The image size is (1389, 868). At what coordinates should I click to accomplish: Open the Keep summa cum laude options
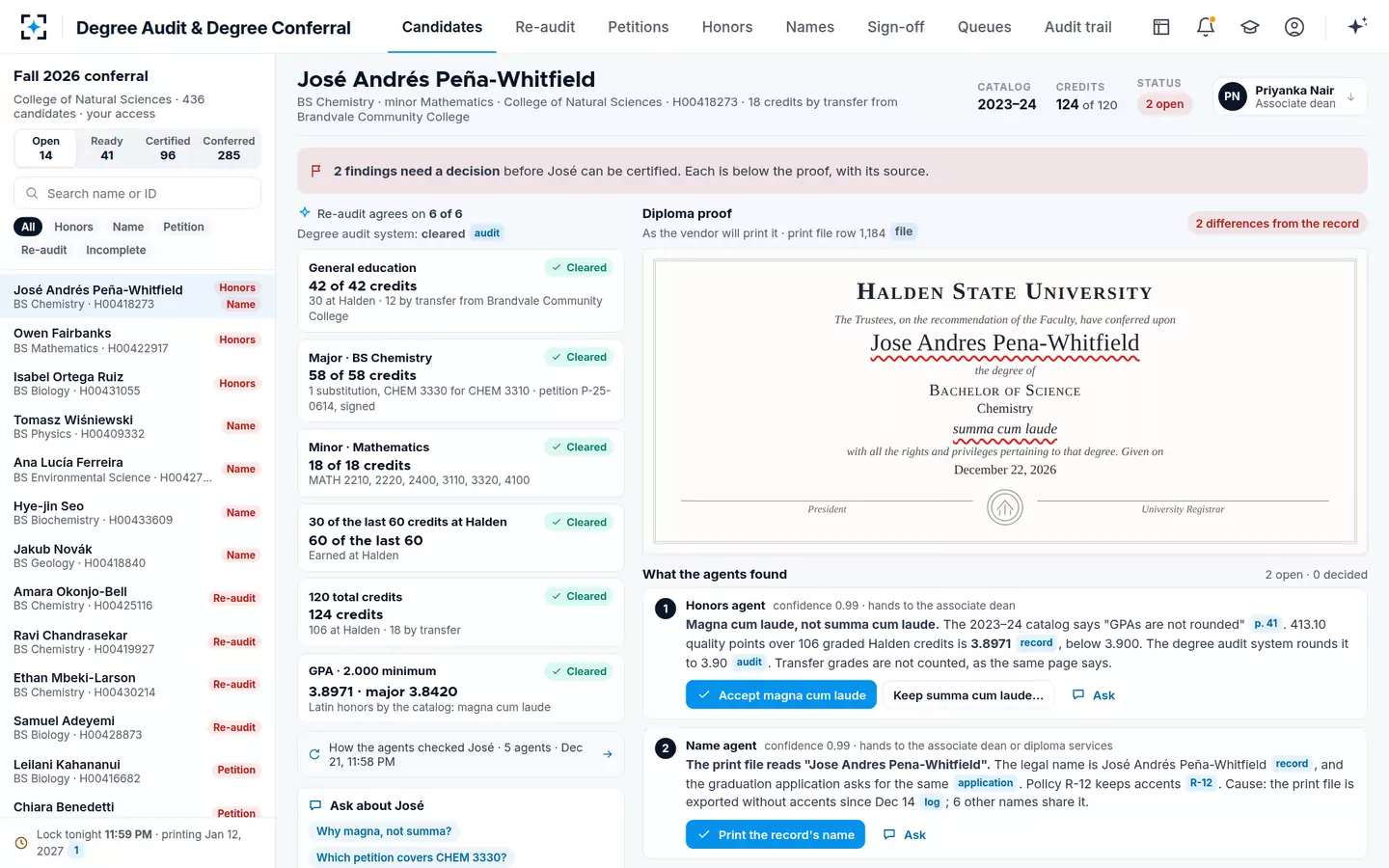(968, 695)
